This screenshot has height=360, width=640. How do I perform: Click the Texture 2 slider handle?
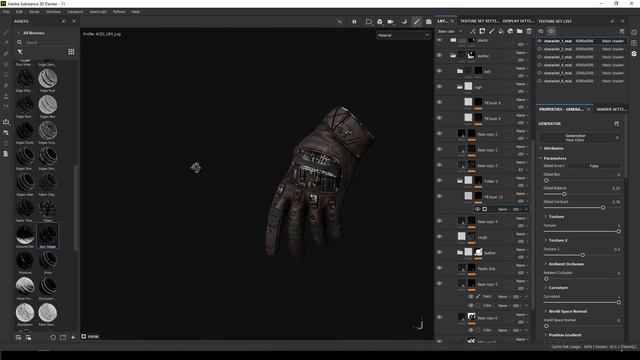[582, 255]
